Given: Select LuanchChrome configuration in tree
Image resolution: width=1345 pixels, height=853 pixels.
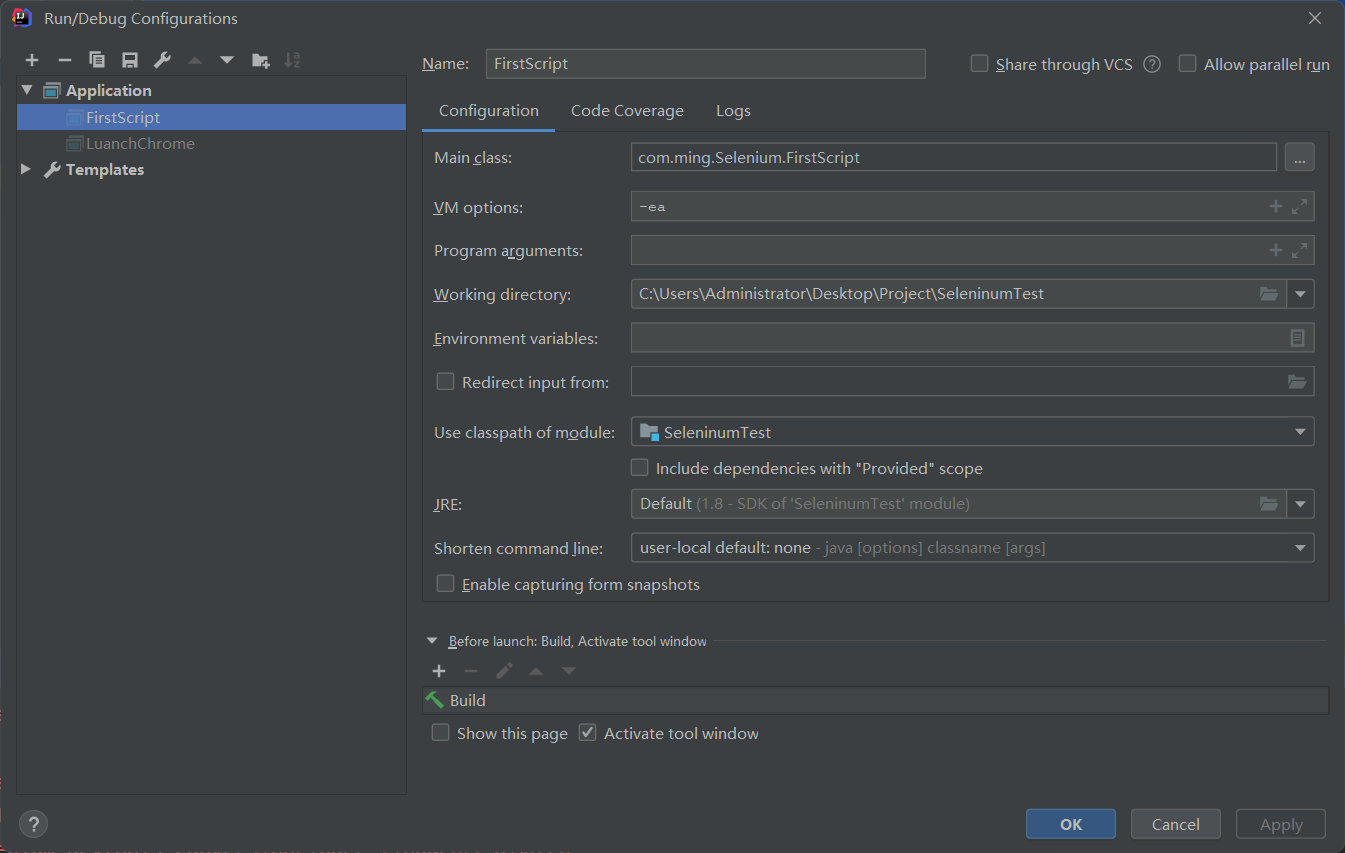Looking at the screenshot, I should [x=211, y=144].
